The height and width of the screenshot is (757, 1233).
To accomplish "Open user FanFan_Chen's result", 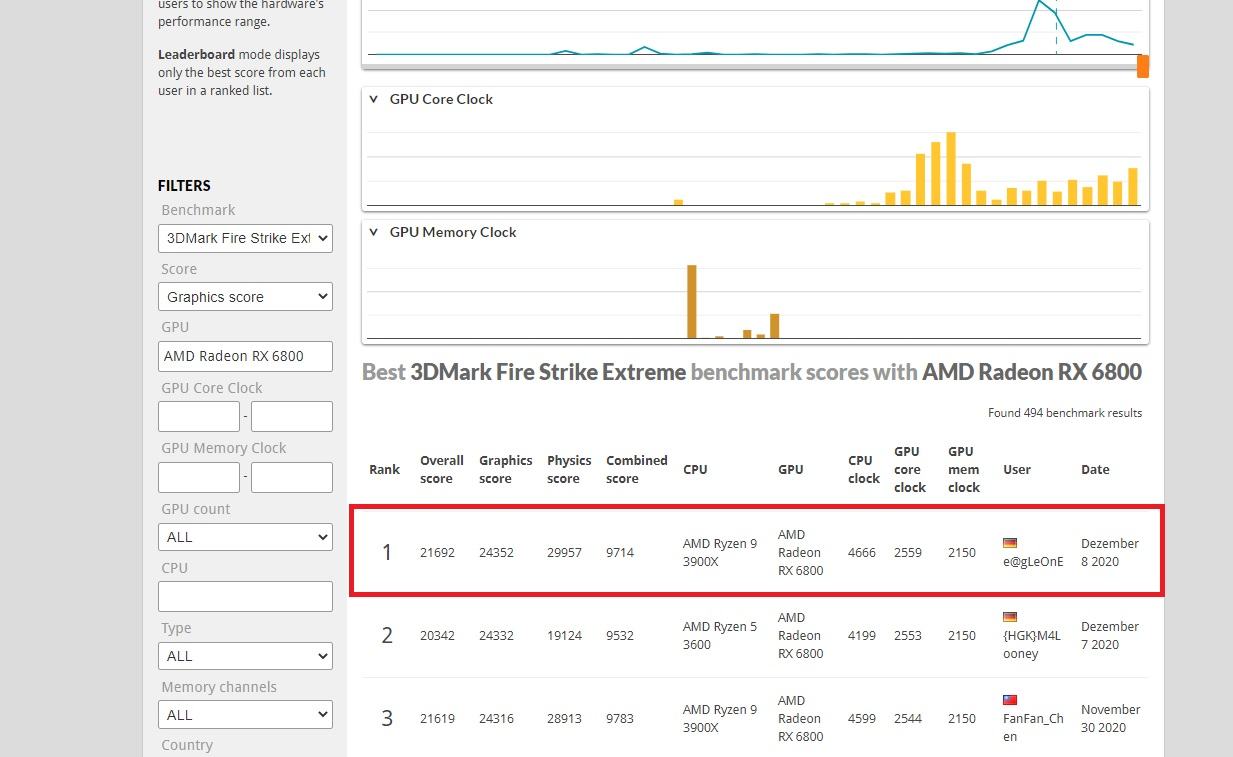I will pyautogui.click(x=1033, y=727).
